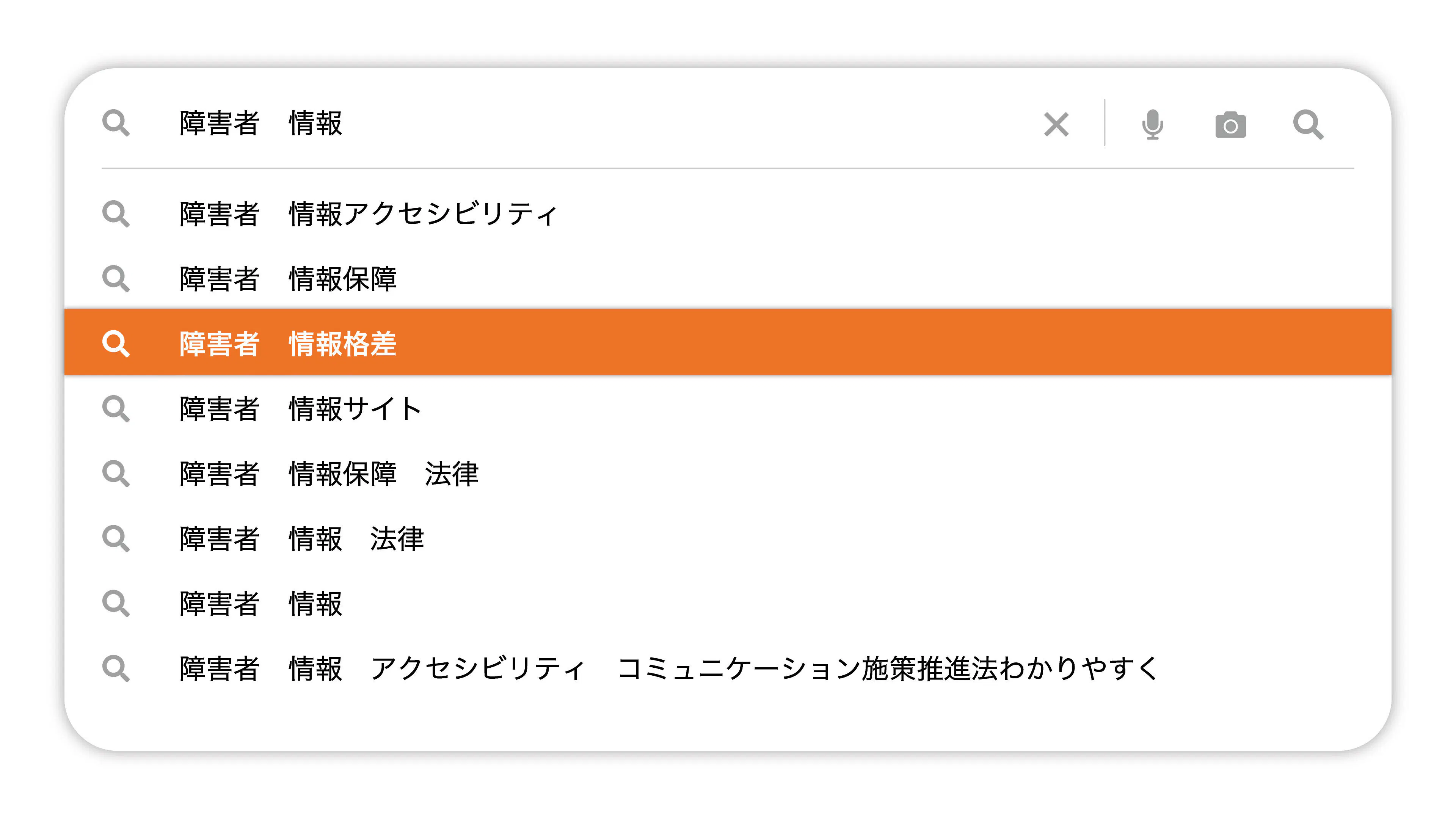Click magnifier icon left of search field
The image size is (1456, 819).
[116, 123]
